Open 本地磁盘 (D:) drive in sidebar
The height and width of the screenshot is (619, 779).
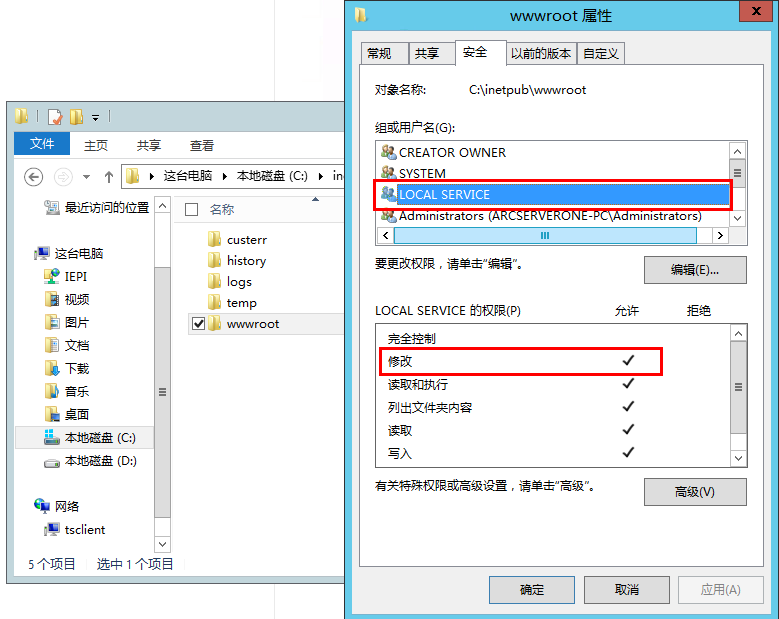coord(100,461)
